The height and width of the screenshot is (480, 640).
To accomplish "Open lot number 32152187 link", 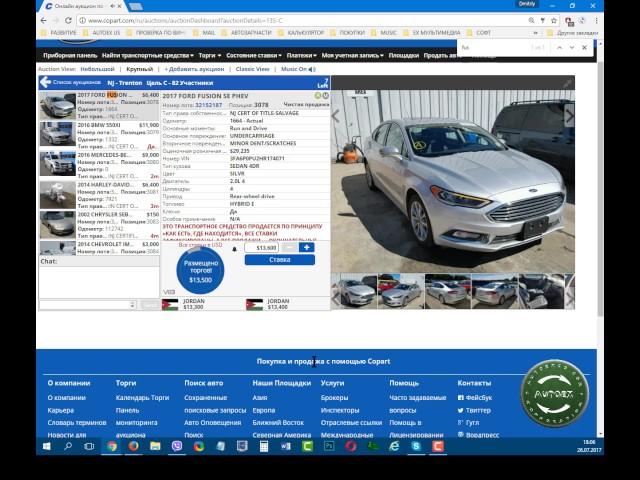I will click(x=209, y=105).
